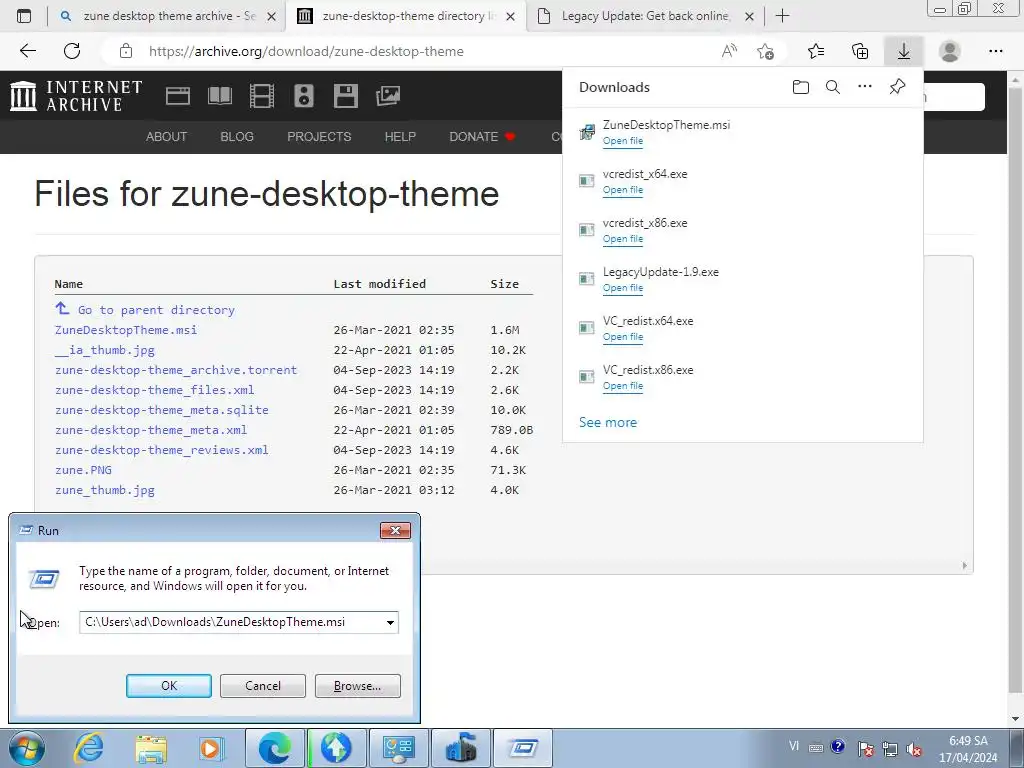Click Go to parent directory link
1024x768 pixels.
156,310
